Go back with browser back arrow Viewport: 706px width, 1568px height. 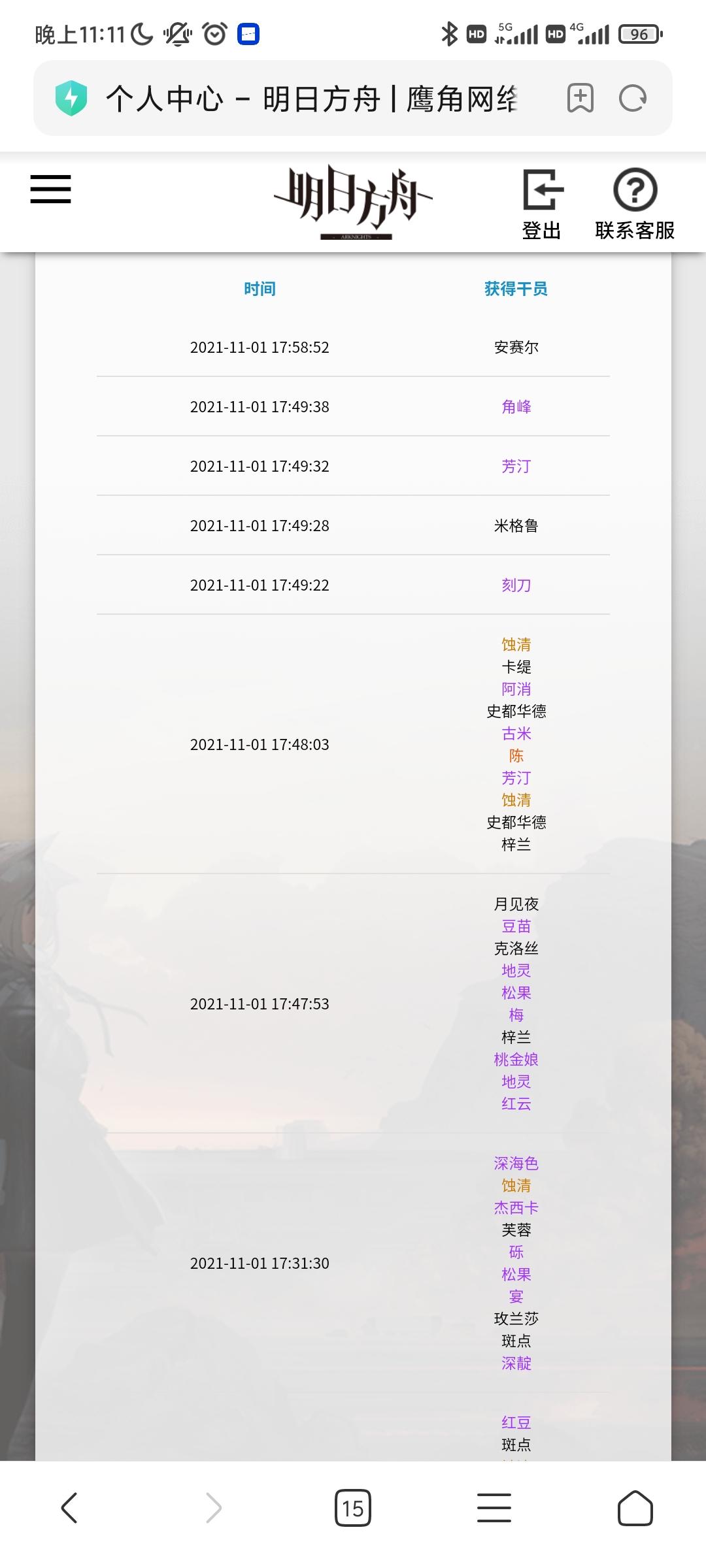[69, 1508]
